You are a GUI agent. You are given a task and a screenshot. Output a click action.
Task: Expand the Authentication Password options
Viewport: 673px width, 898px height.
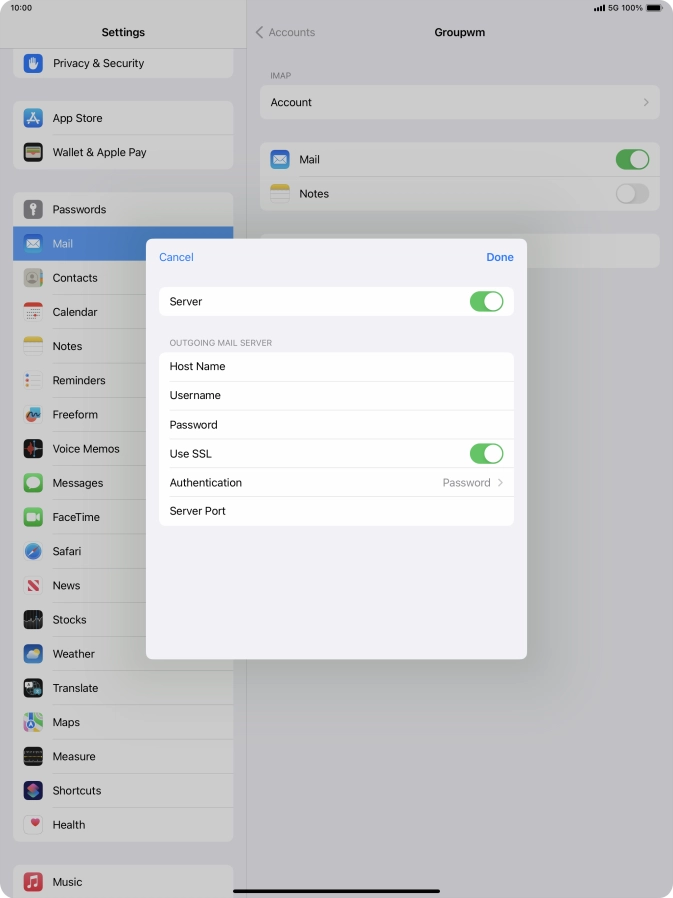(x=472, y=483)
